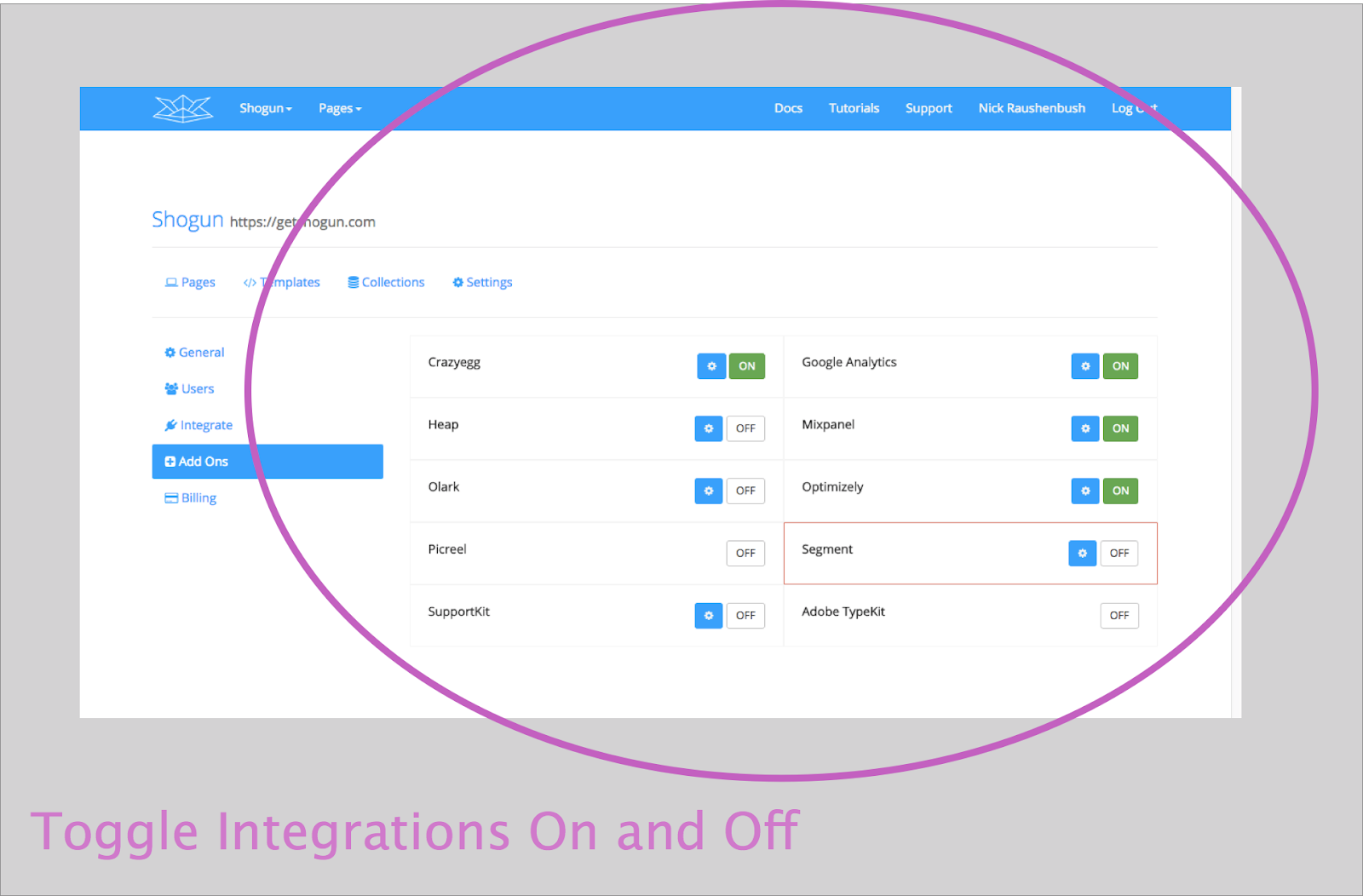The image size is (1363, 896).
Task: Click the Crazyegg label
Action: click(x=454, y=362)
